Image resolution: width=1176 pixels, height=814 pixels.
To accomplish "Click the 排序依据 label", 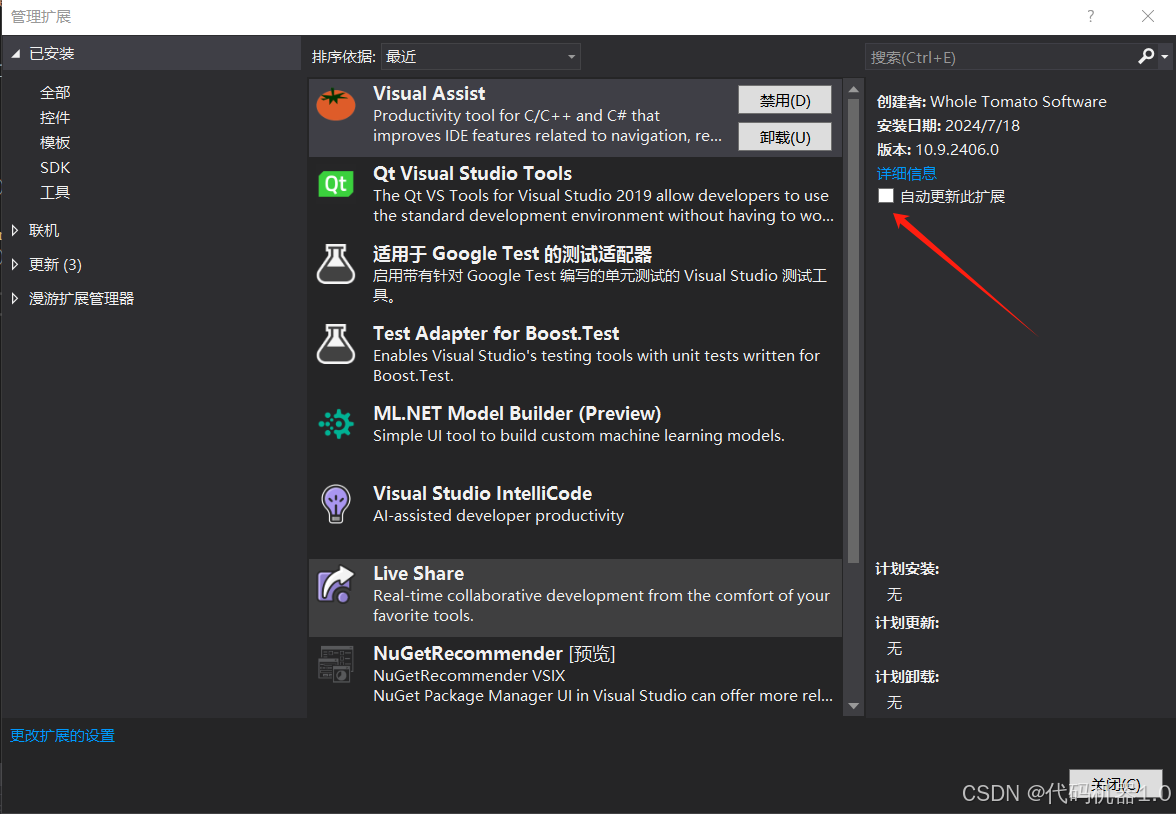I will coord(344,57).
